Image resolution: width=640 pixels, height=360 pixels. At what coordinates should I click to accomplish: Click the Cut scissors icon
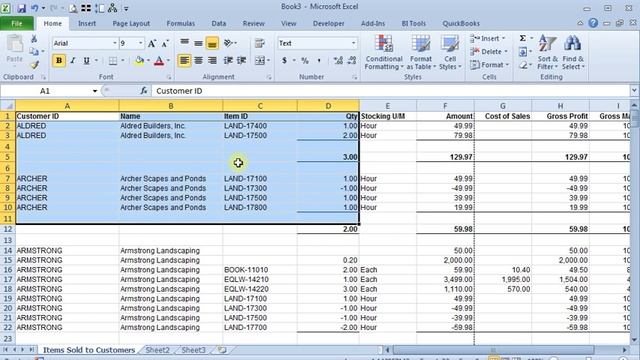click(x=34, y=39)
